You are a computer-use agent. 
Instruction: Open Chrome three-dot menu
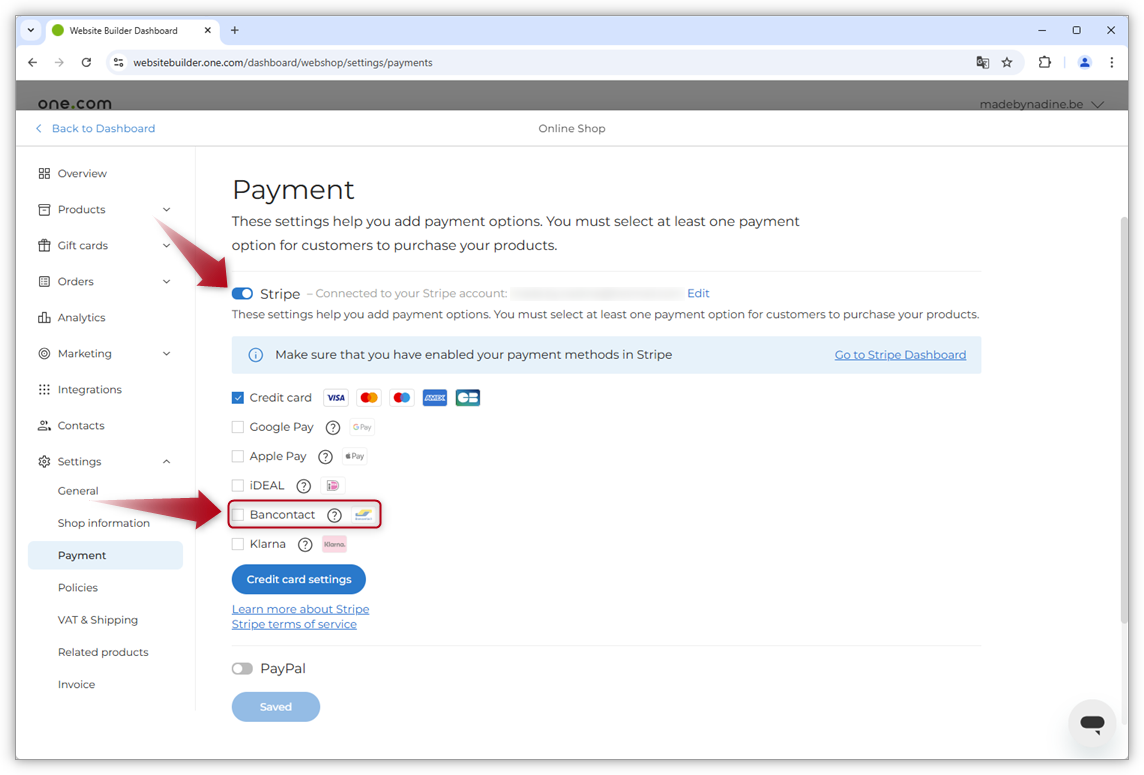click(1112, 63)
